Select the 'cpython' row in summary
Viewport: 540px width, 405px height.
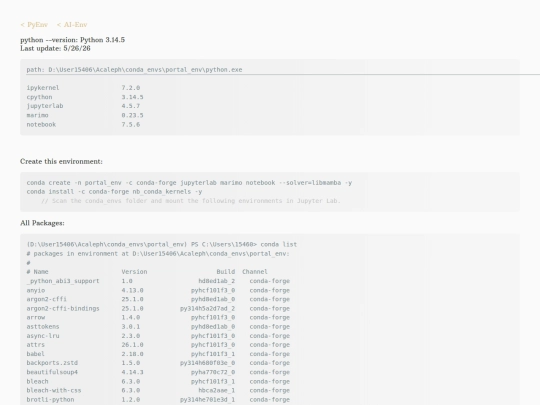coord(85,97)
